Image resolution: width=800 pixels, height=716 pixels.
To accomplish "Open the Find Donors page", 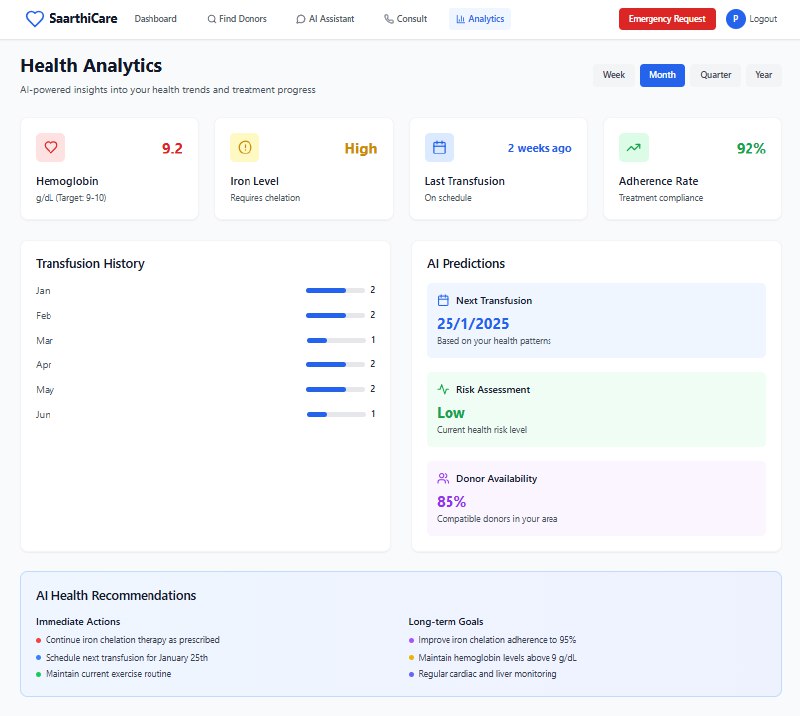I will (237, 19).
